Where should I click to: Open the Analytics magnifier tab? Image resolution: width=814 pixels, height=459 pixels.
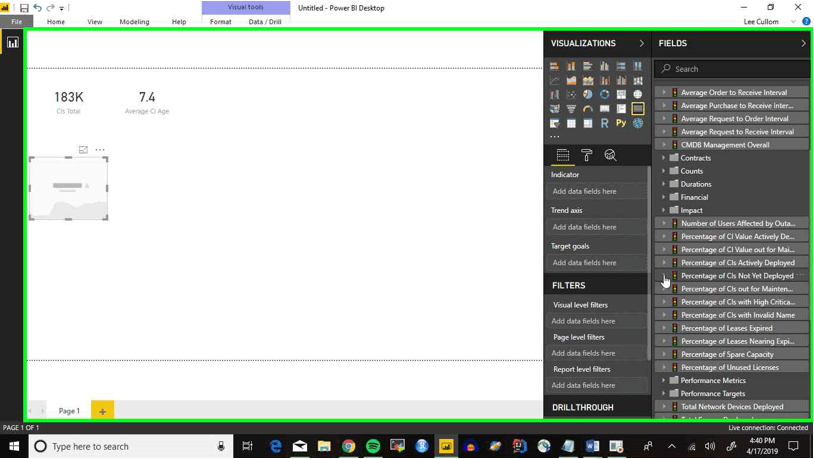click(610, 155)
